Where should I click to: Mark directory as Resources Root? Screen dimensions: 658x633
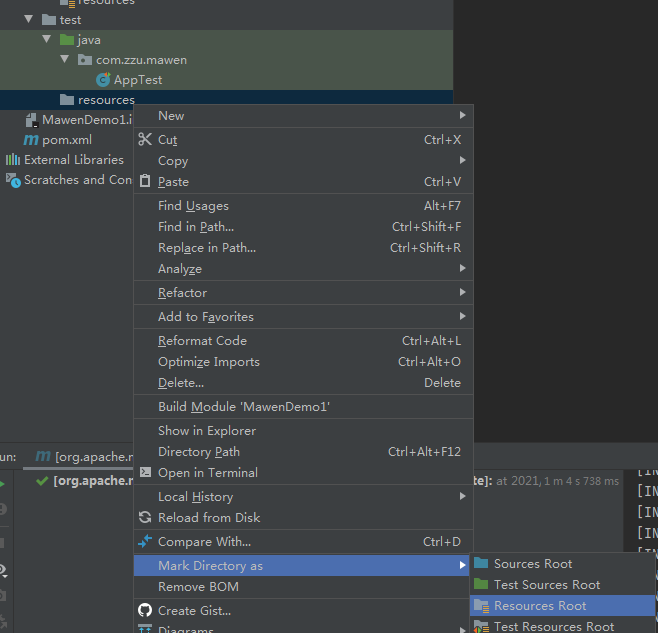pyautogui.click(x=562, y=605)
